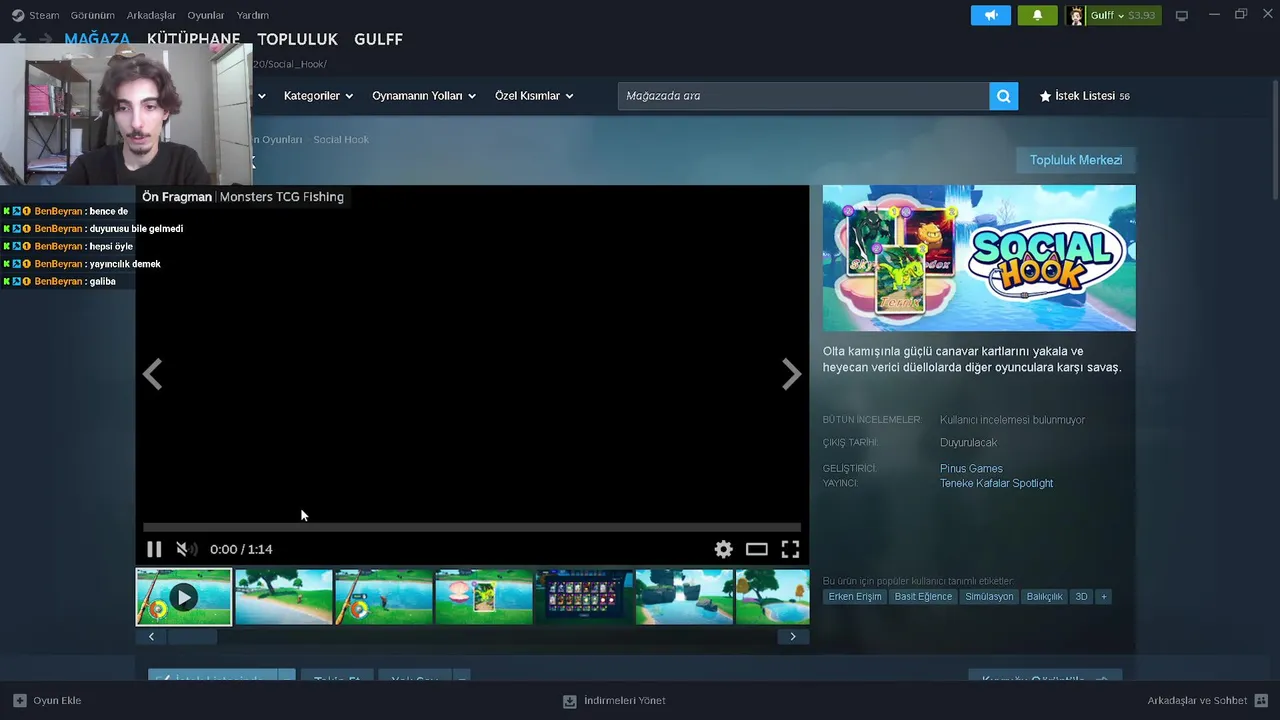Click the Oyun Ekle plus icon
The image size is (1280, 720).
[19, 700]
